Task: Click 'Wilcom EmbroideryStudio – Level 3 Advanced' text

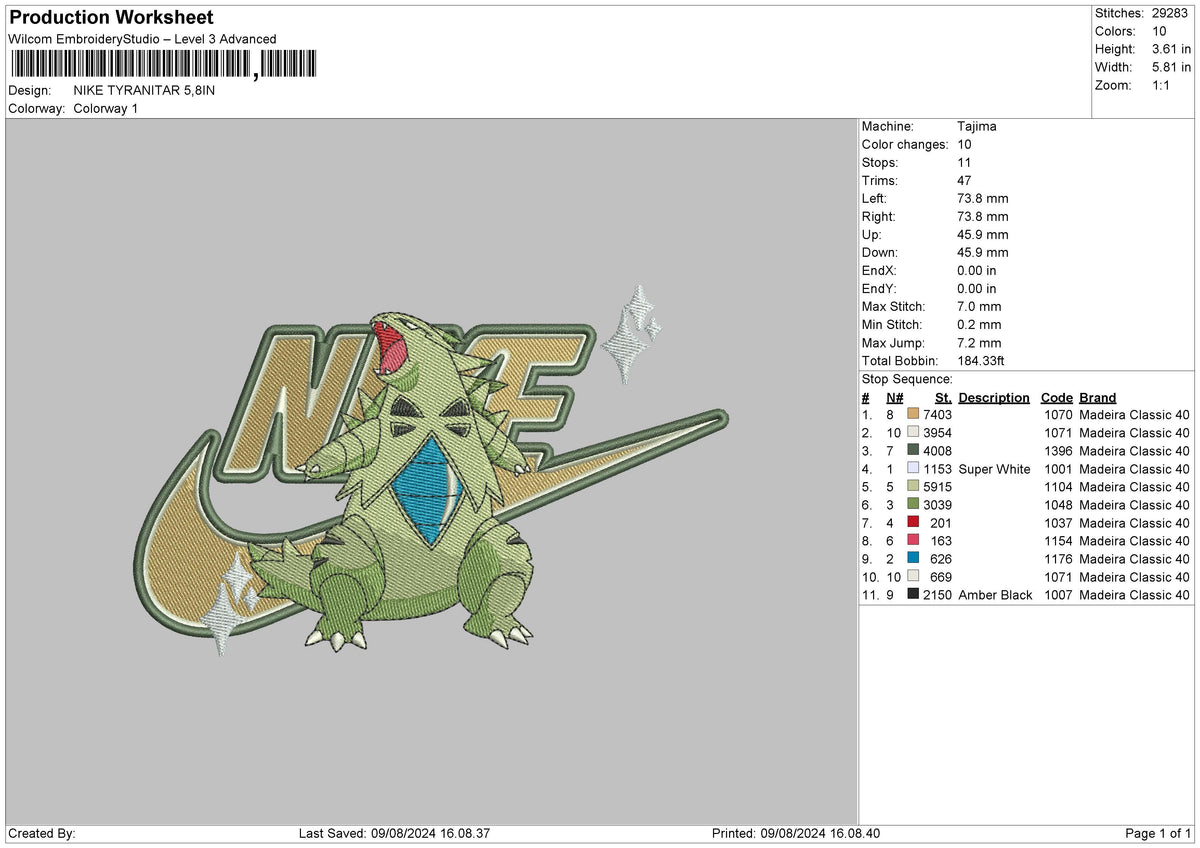Action: [x=142, y=39]
